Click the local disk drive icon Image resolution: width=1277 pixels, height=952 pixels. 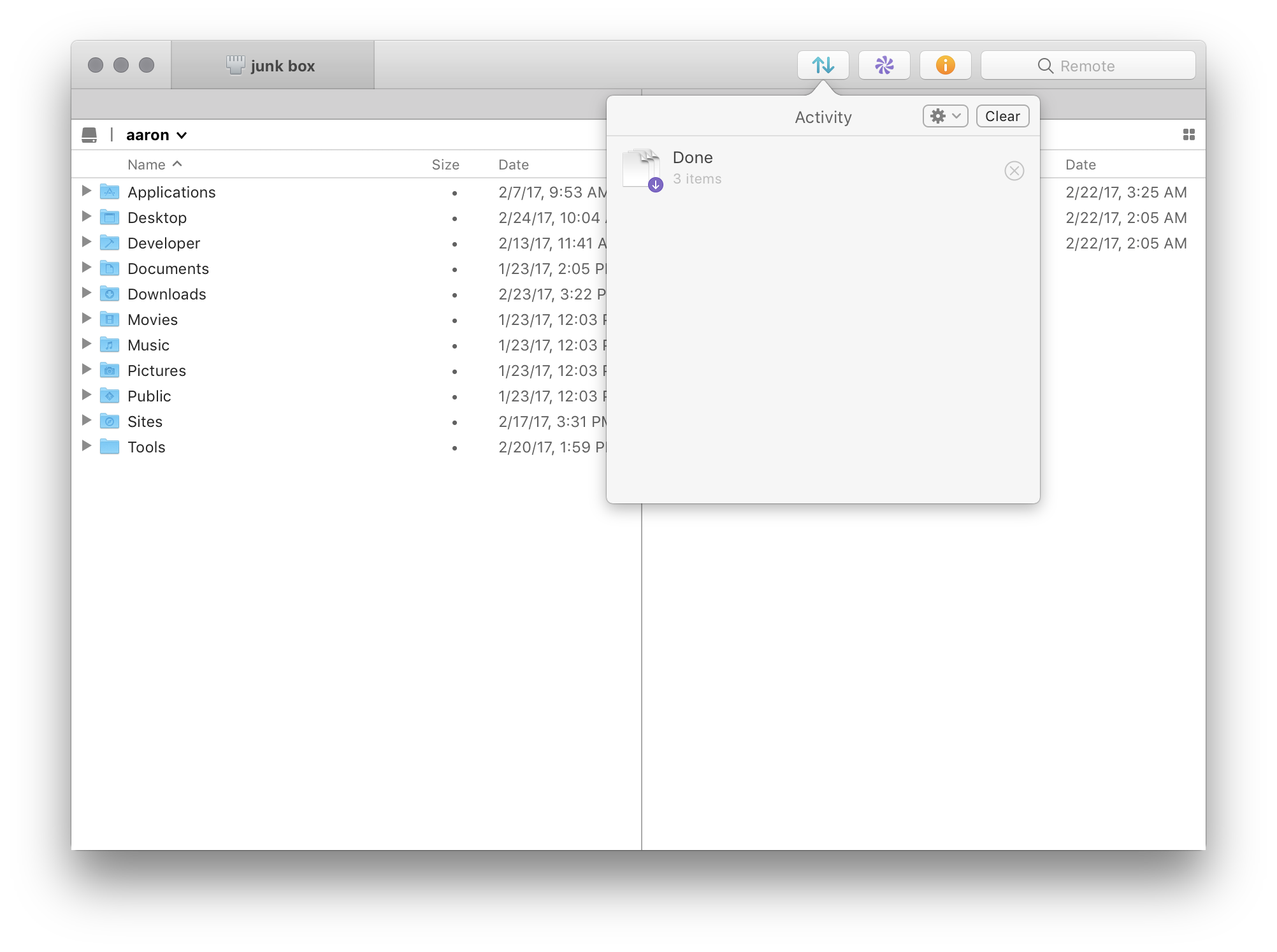(x=89, y=134)
